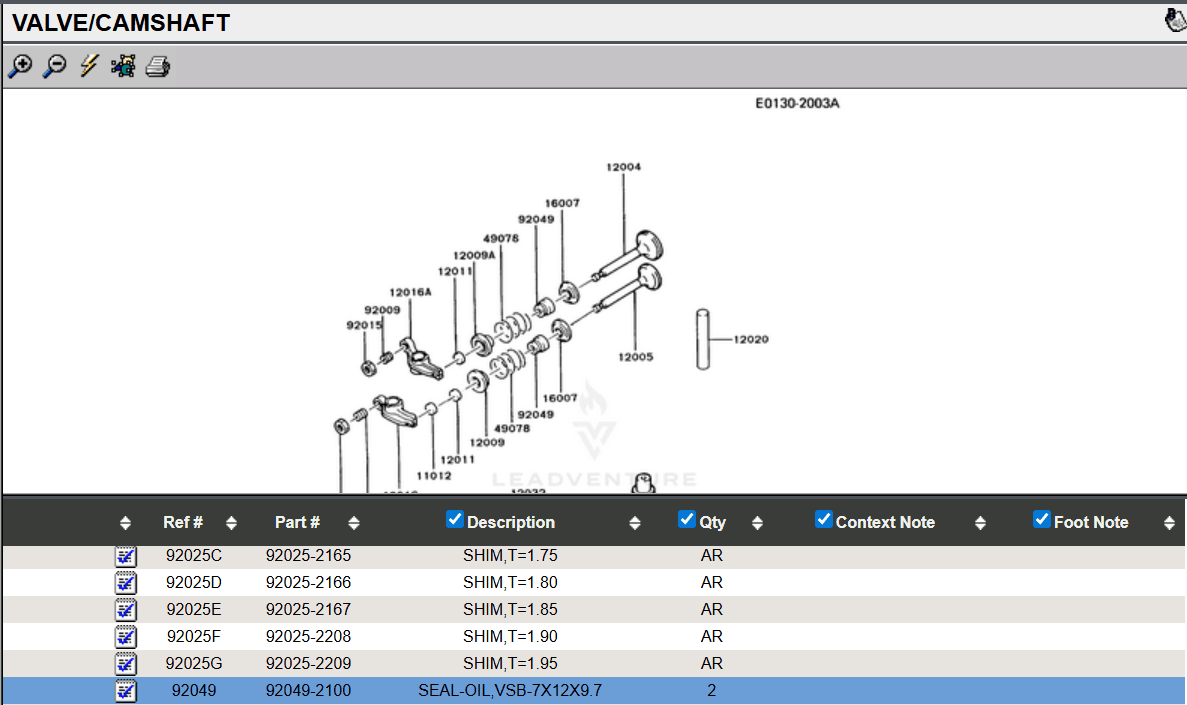Click the notepad icon in row 92049
Image resolution: width=1187 pixels, height=705 pixels.
[125, 691]
